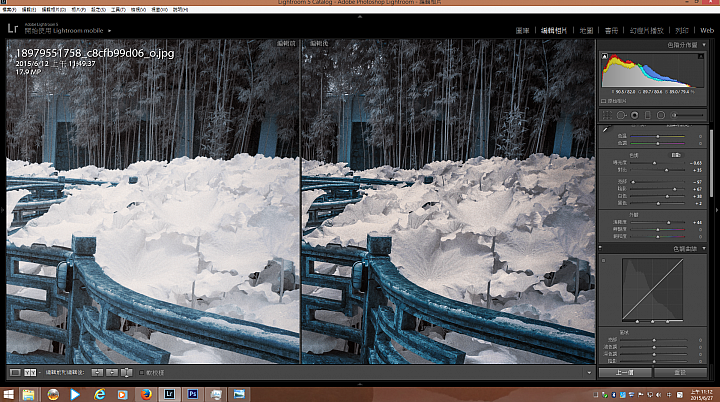Image resolution: width=720 pixels, height=402 pixels.
Task: Toggle shadow clipping indicator in histogram
Action: click(605, 56)
